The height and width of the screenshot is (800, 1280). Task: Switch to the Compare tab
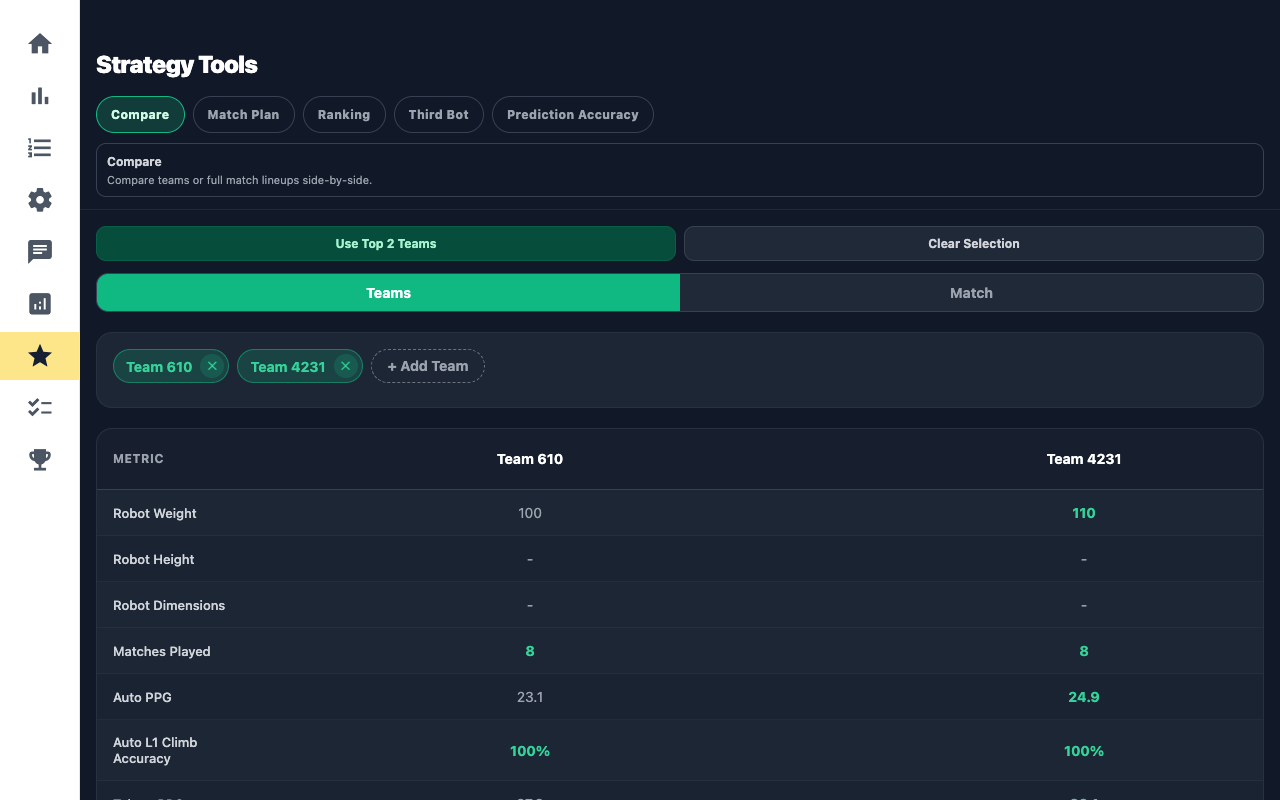point(140,114)
